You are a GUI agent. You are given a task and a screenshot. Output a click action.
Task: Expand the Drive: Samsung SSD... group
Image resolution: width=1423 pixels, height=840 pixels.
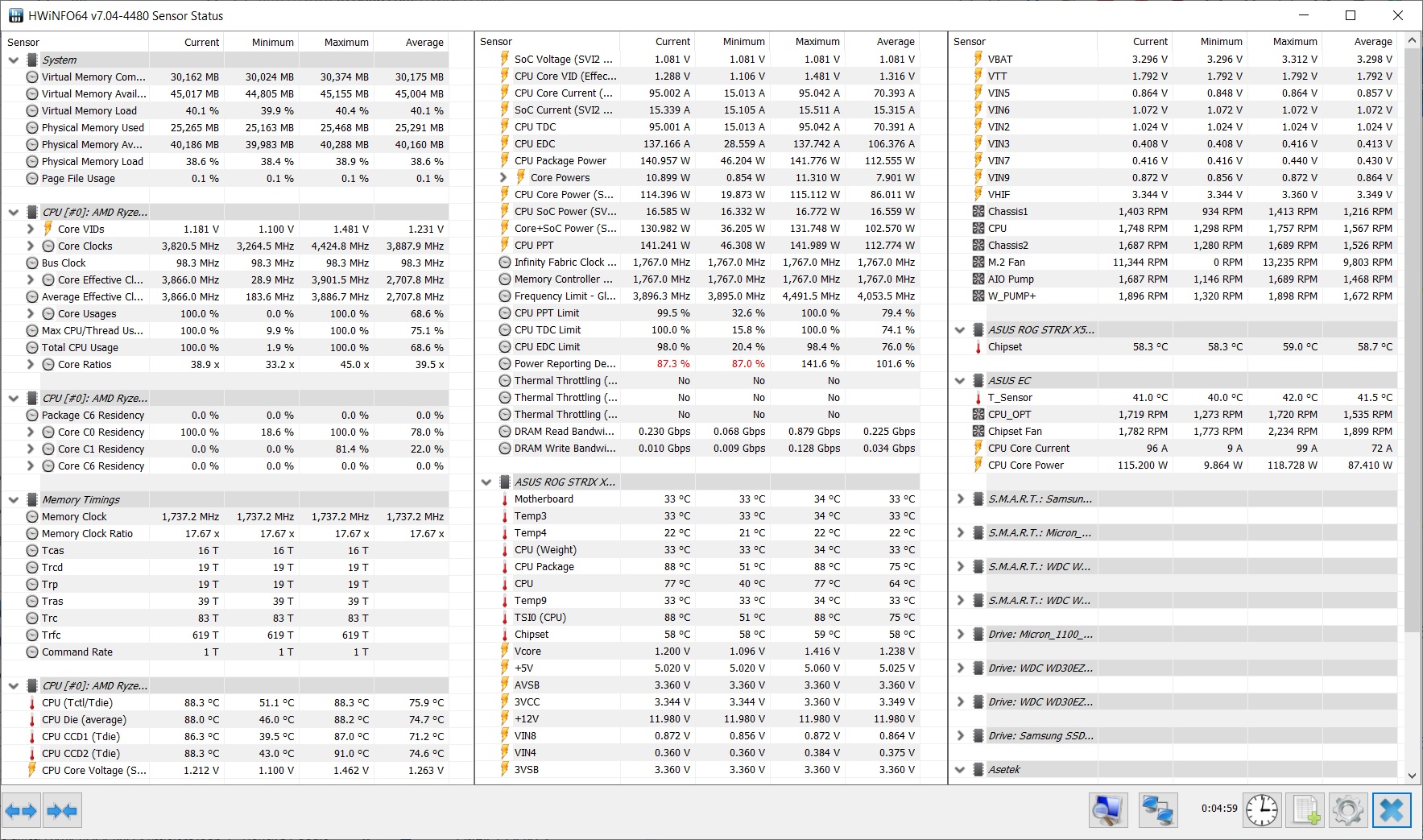point(960,736)
